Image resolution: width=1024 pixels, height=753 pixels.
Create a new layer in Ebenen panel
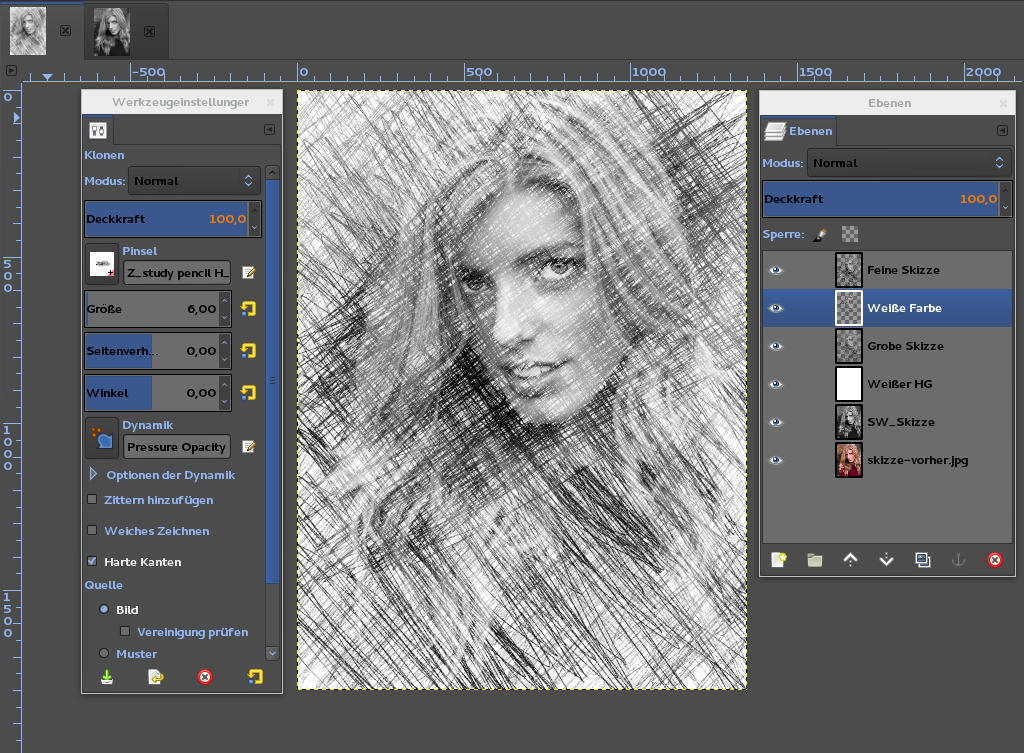(779, 560)
